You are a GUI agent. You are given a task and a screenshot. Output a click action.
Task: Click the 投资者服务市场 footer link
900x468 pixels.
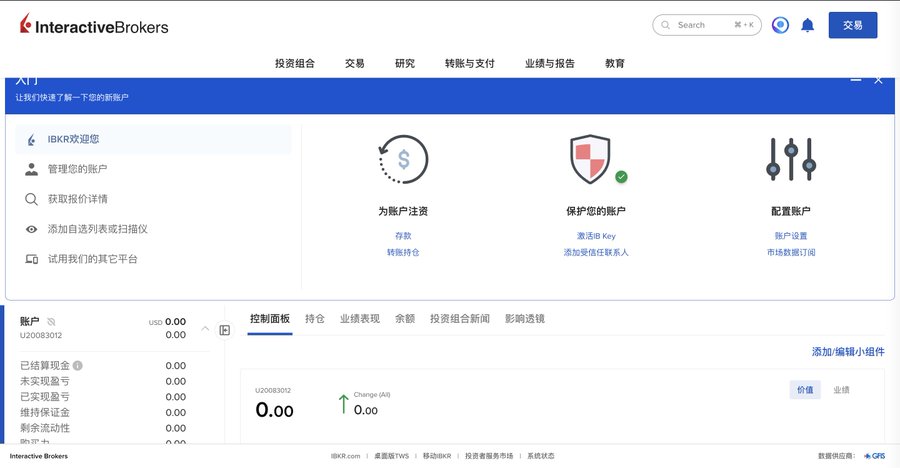tap(489, 456)
